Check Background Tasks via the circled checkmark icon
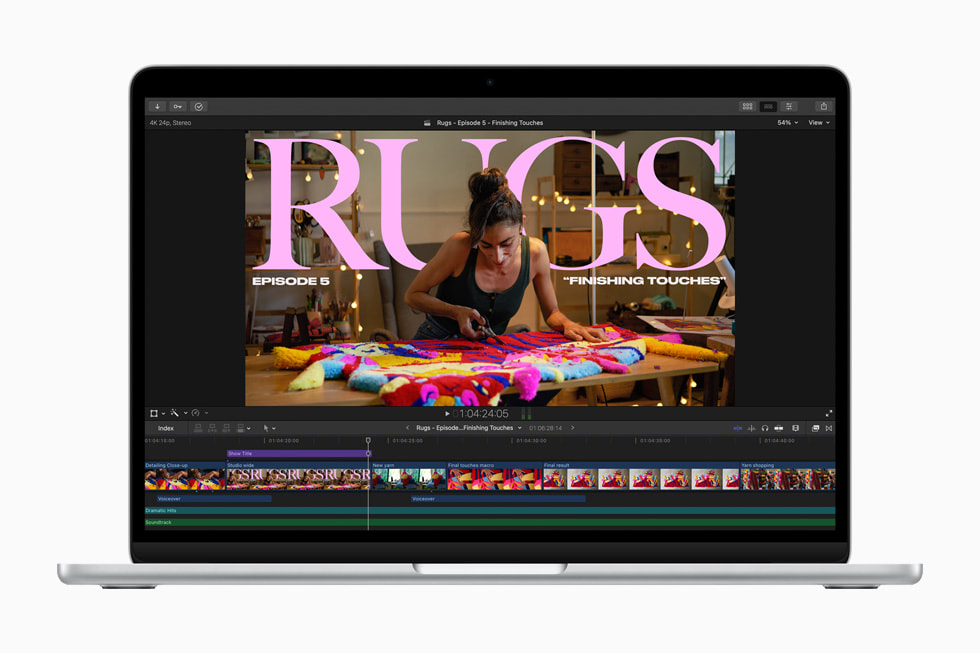 click(x=200, y=106)
